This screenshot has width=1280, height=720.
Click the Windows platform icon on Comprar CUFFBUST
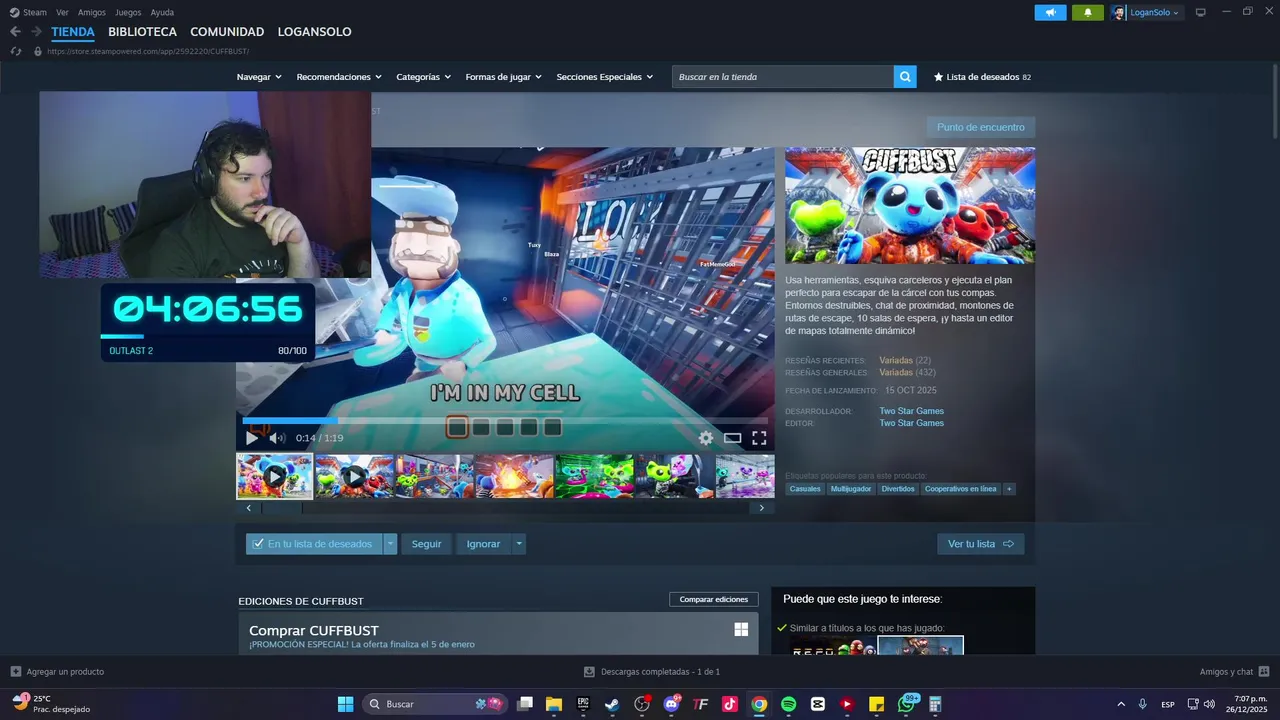point(741,629)
